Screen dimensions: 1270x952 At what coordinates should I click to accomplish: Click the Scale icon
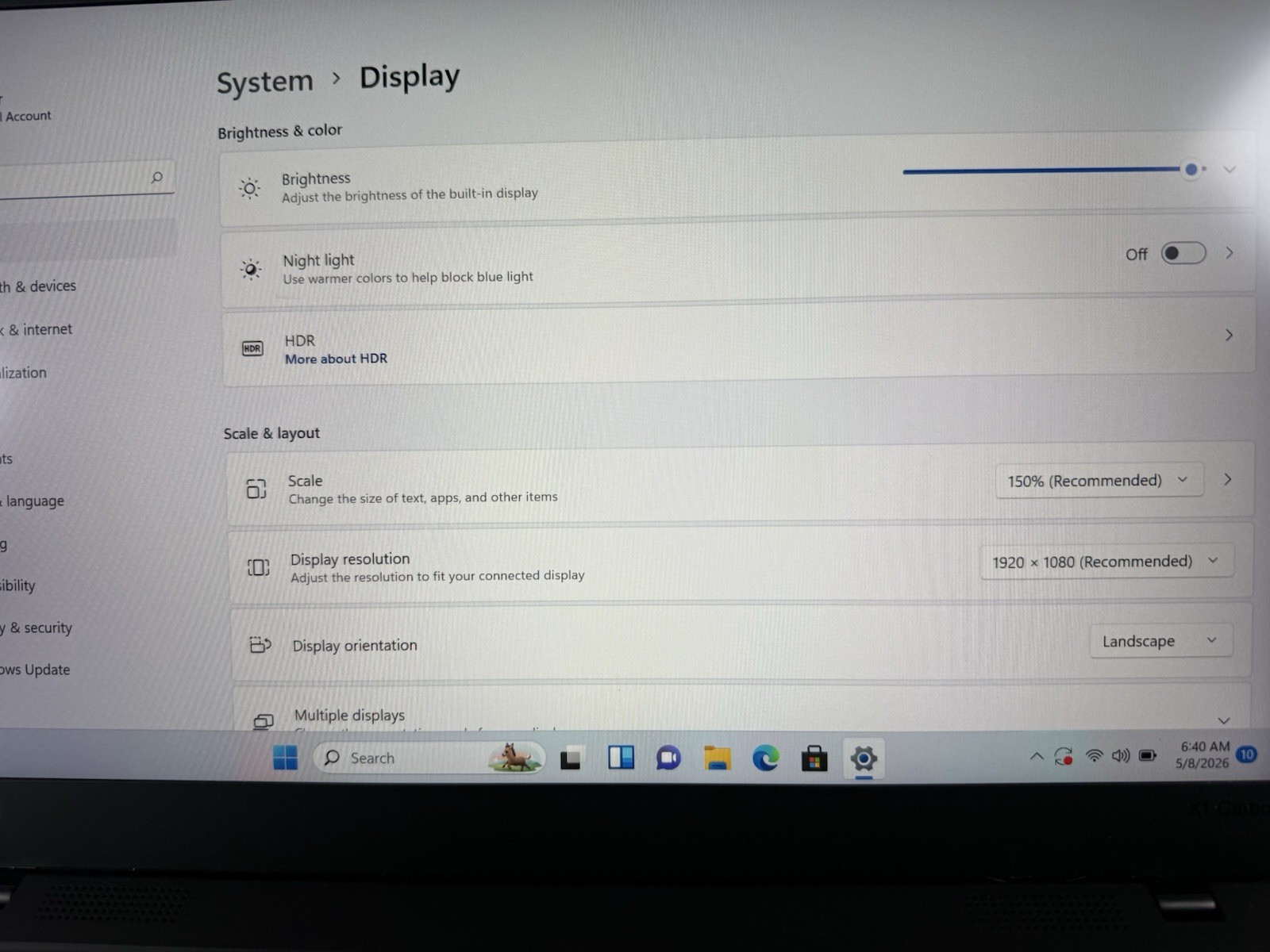[x=256, y=489]
